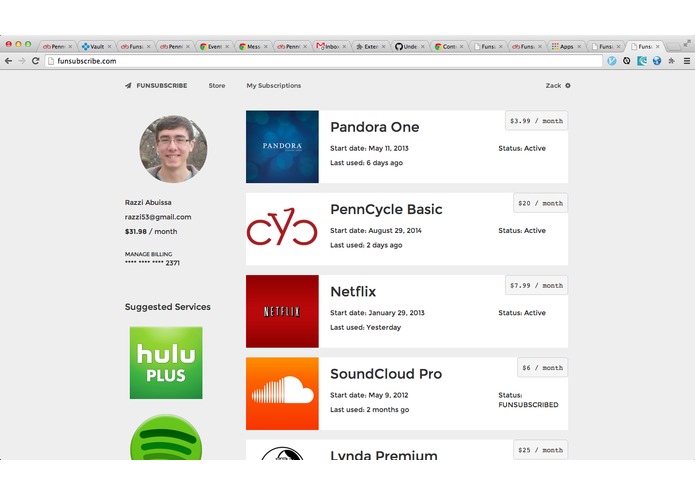Open the Chrome hamburger menu
The image size is (695, 494).
[x=687, y=61]
